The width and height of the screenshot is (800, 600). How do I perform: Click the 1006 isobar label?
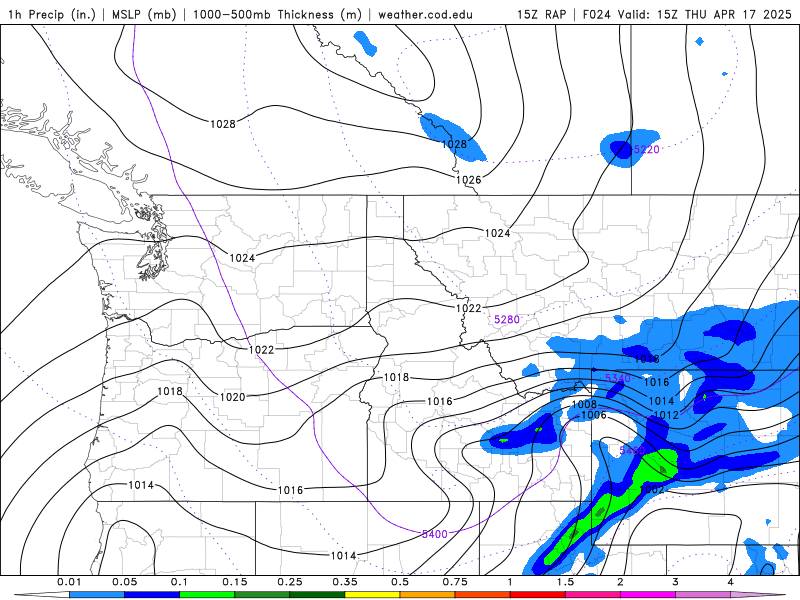tap(594, 415)
